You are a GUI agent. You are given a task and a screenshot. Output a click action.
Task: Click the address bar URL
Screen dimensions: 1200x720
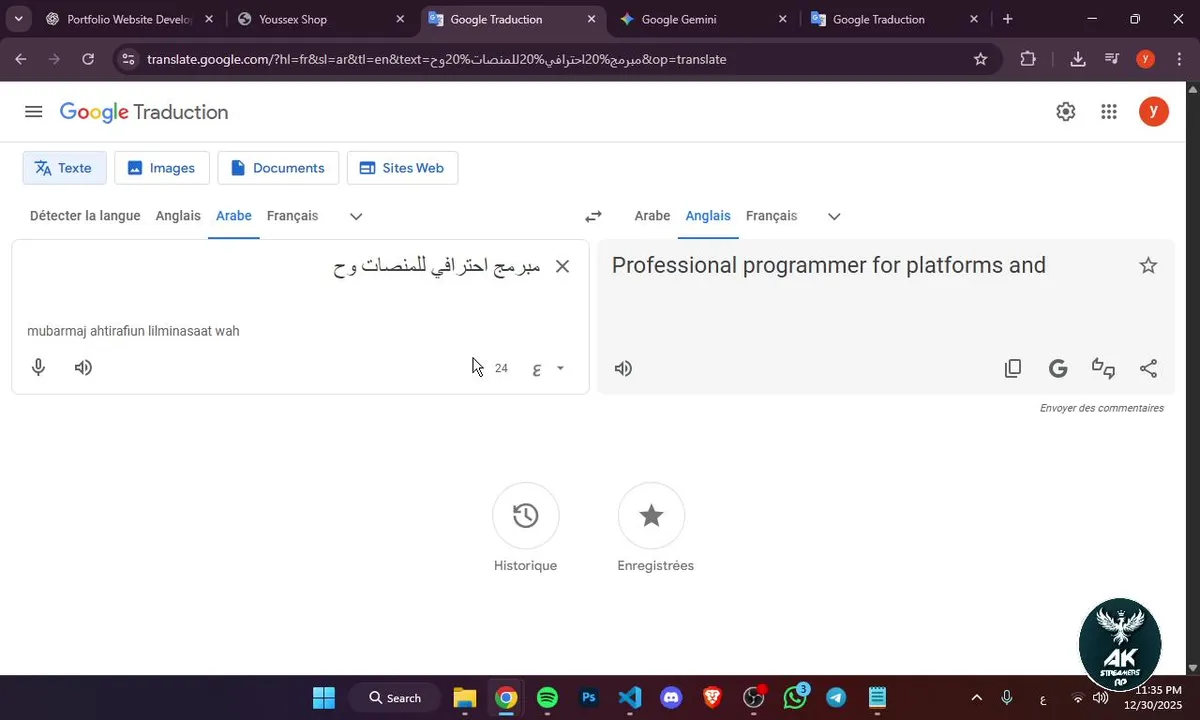tap(436, 59)
